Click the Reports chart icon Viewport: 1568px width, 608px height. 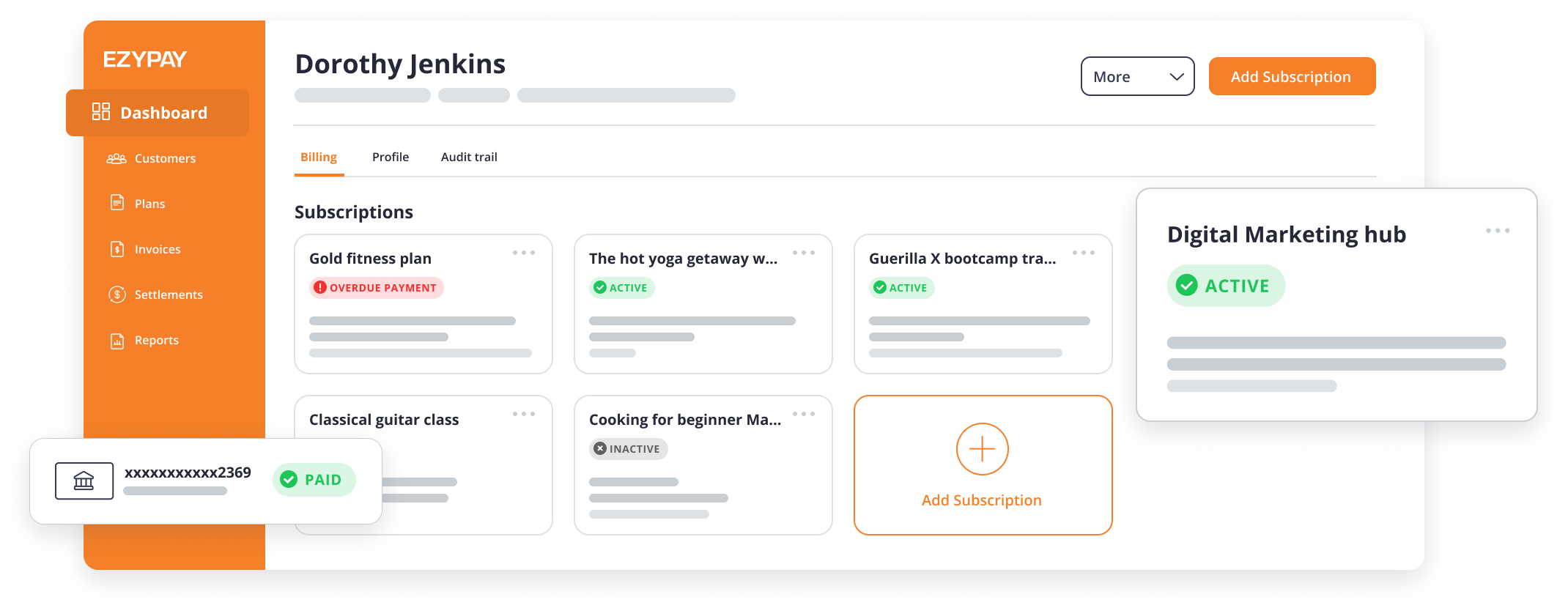coord(117,341)
